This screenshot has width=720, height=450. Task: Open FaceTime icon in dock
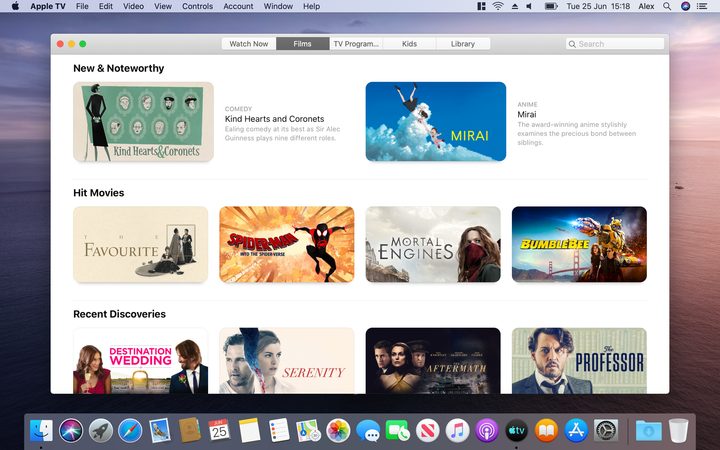tap(398, 431)
